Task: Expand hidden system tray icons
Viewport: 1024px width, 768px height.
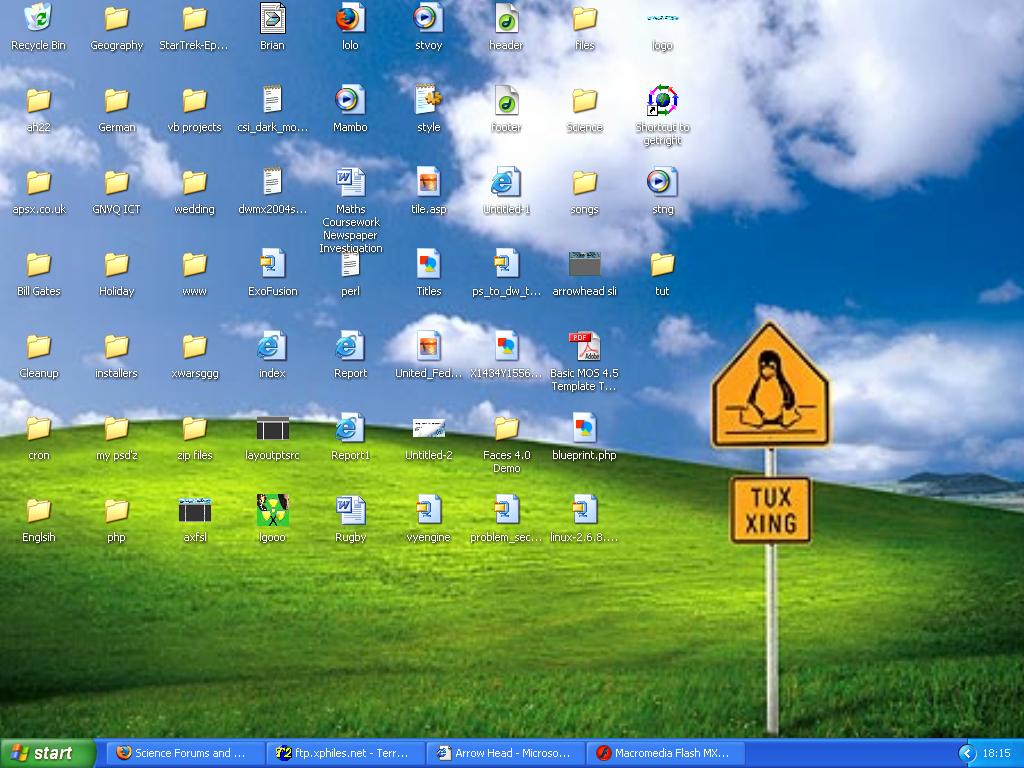Action: pyautogui.click(x=966, y=753)
